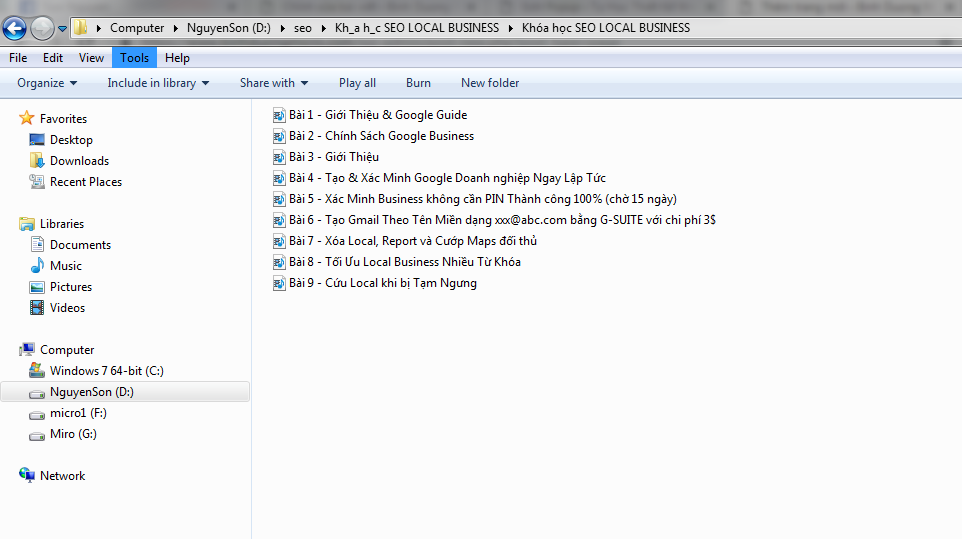Click the Forward navigation arrow button
Screen dimensions: 962x539
[42, 28]
